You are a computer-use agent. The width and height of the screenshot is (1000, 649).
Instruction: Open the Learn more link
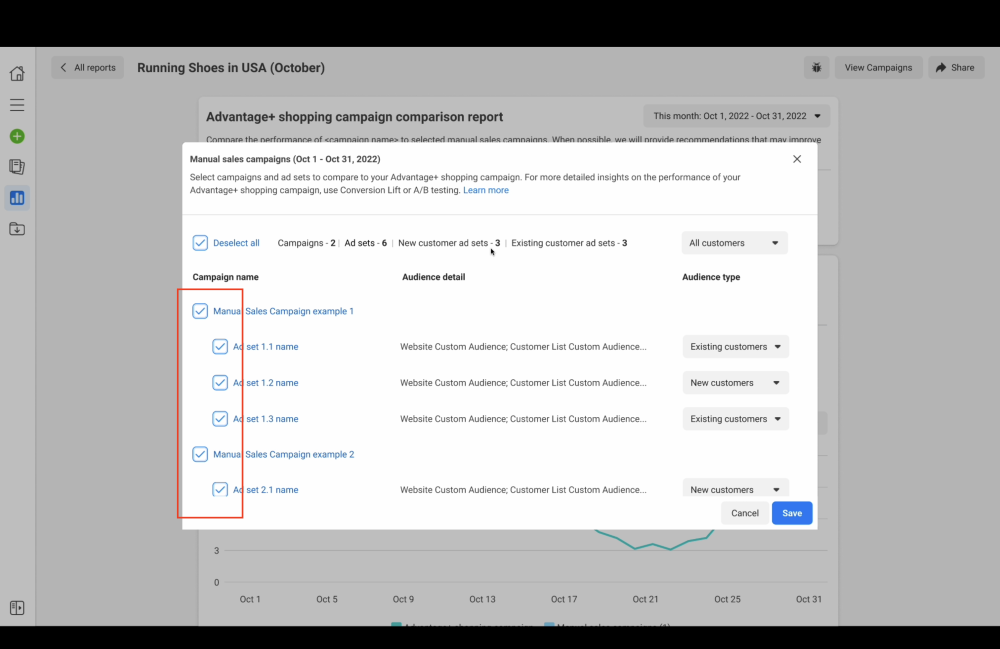[486, 190]
